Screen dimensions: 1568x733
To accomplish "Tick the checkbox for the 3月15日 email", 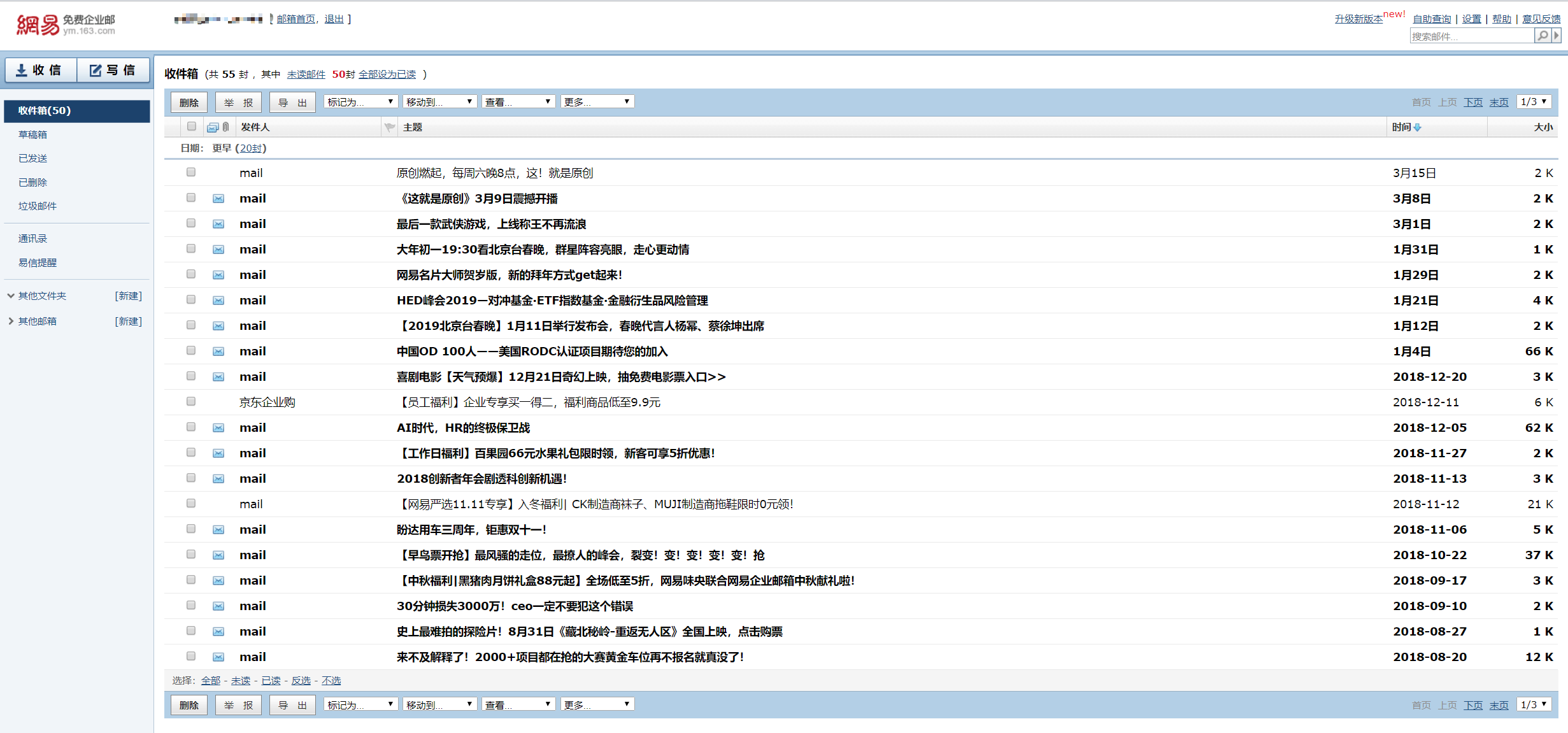I will point(191,173).
